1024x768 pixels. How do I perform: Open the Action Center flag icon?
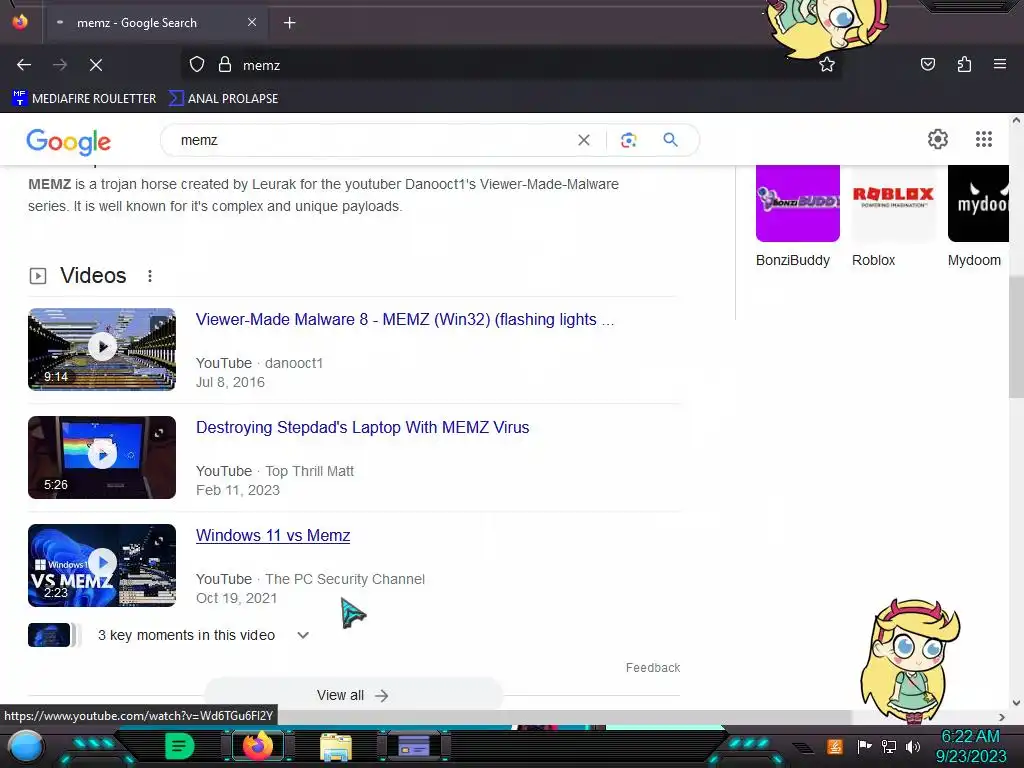pos(864,746)
